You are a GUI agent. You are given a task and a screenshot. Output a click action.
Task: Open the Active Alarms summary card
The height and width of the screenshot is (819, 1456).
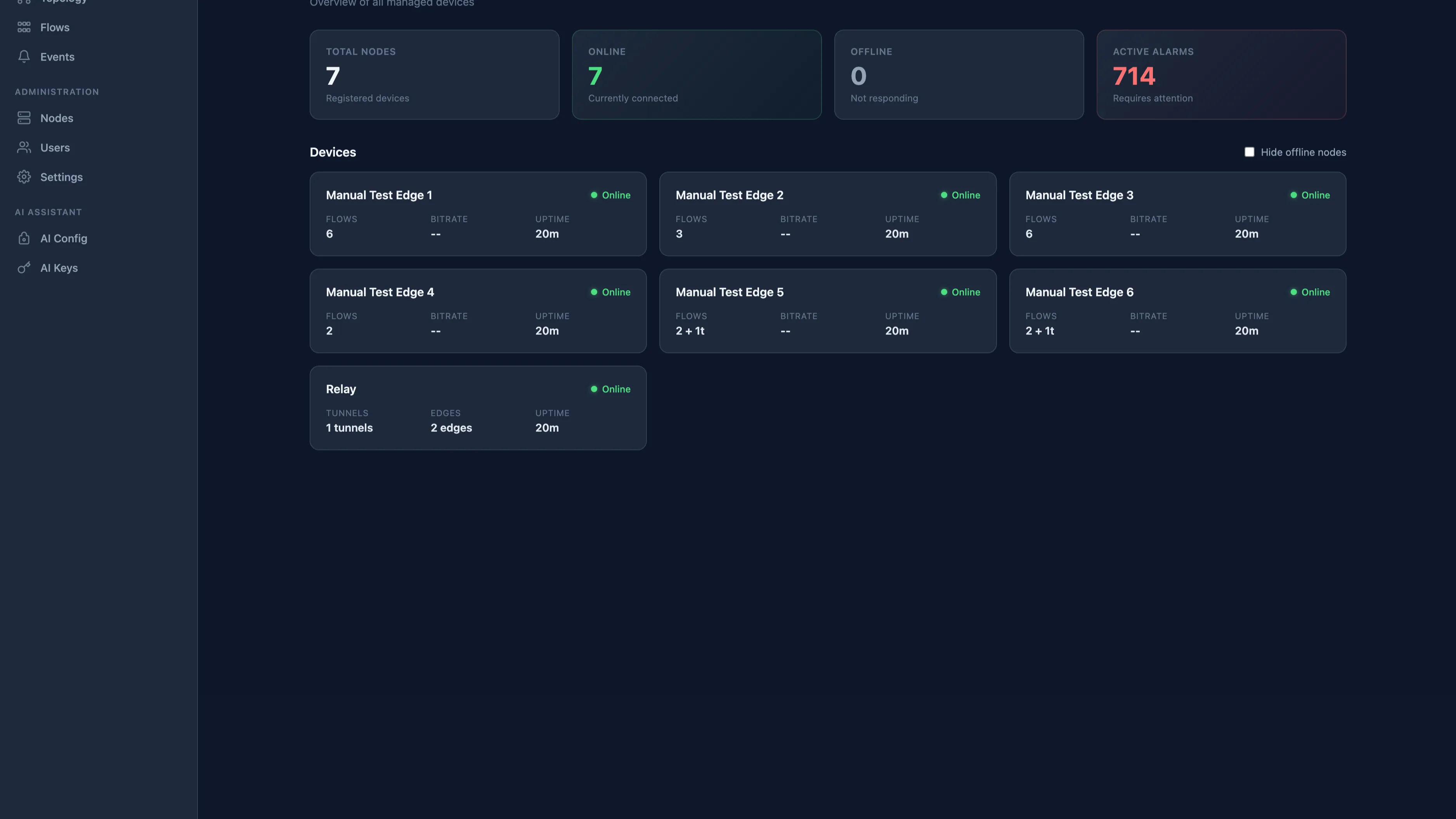click(x=1221, y=74)
